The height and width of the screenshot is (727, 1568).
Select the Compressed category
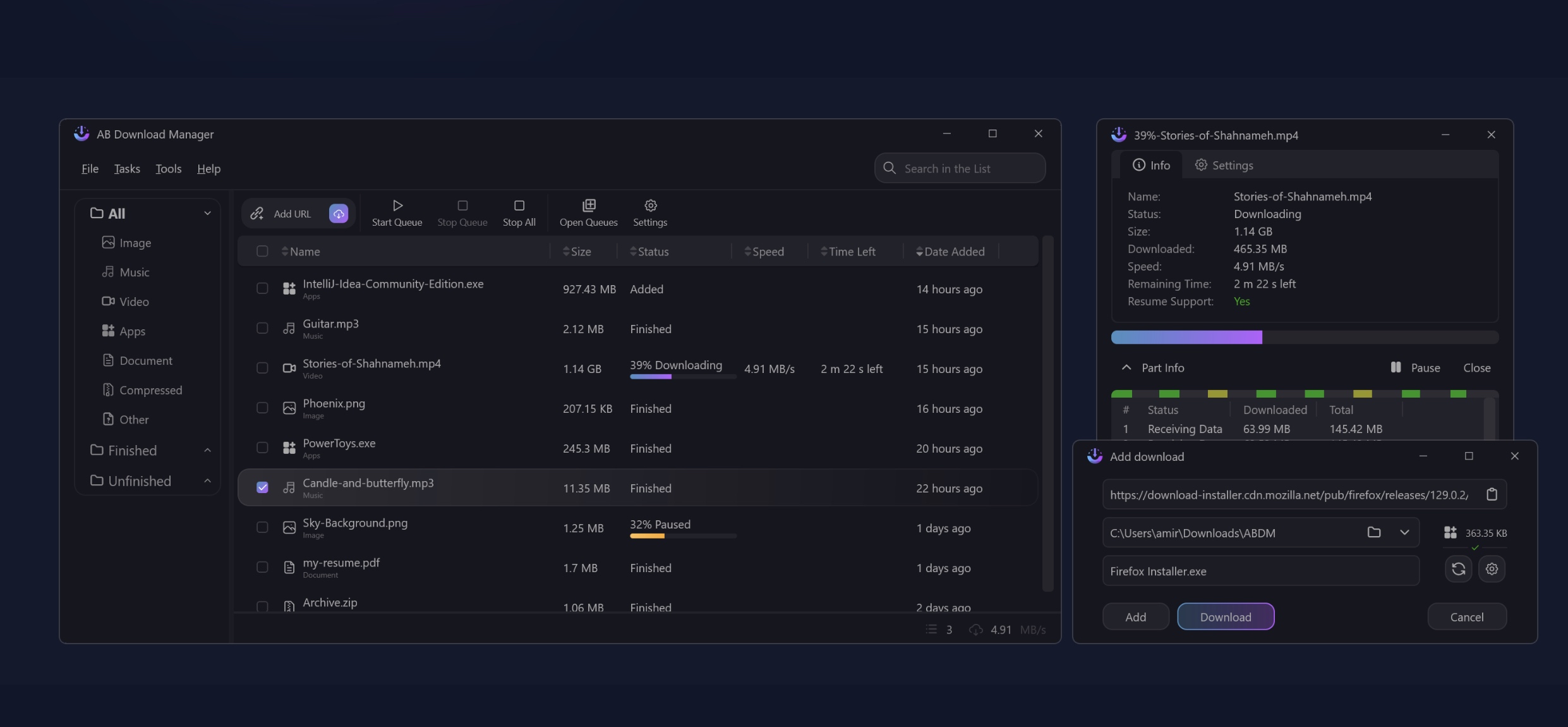click(142, 390)
